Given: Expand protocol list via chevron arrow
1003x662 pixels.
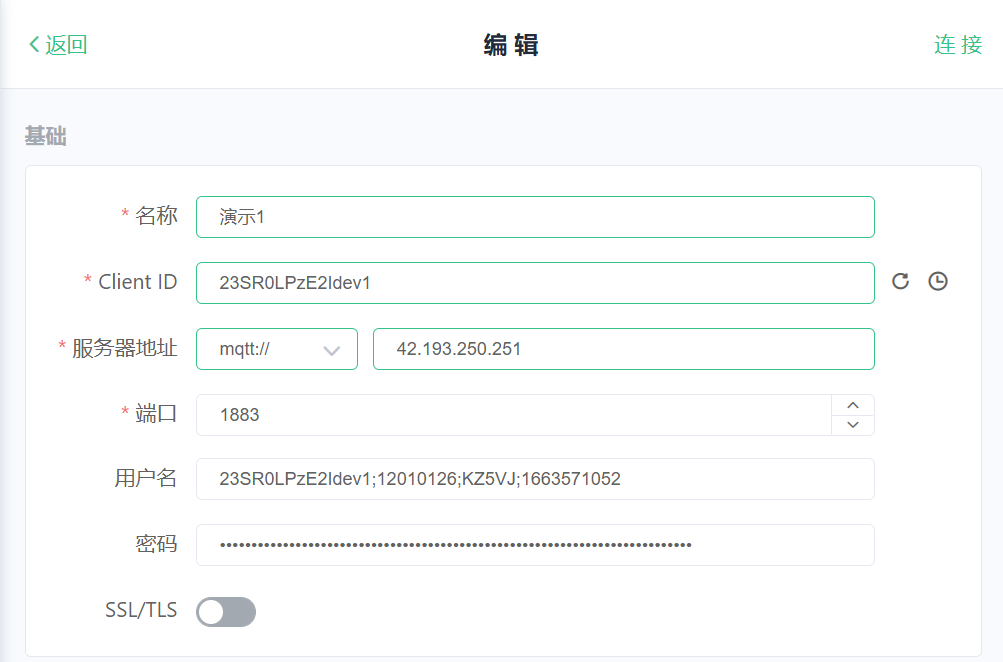Looking at the screenshot, I should click(332, 350).
